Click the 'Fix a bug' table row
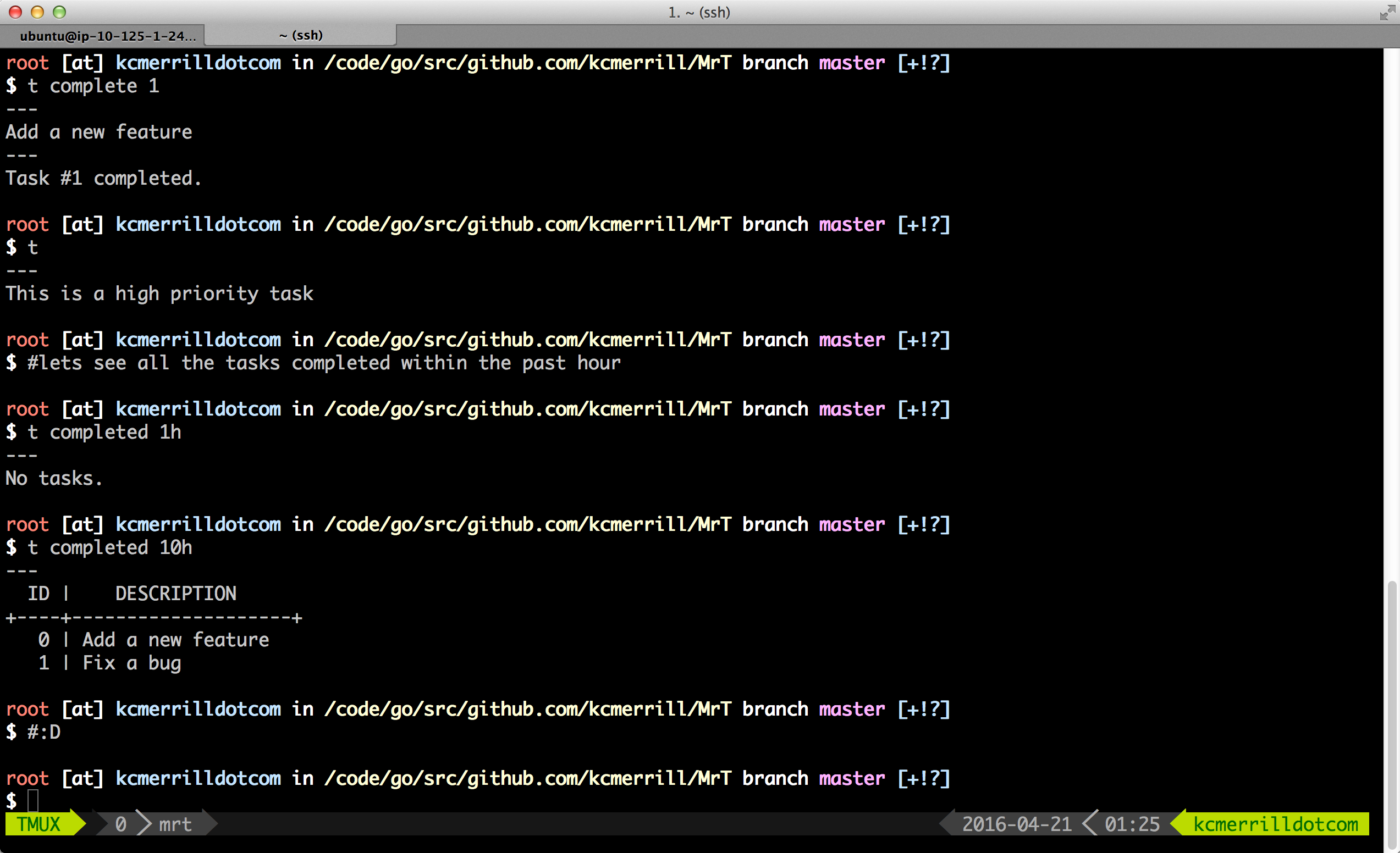Screen dimensions: 1400x853 tap(131, 663)
